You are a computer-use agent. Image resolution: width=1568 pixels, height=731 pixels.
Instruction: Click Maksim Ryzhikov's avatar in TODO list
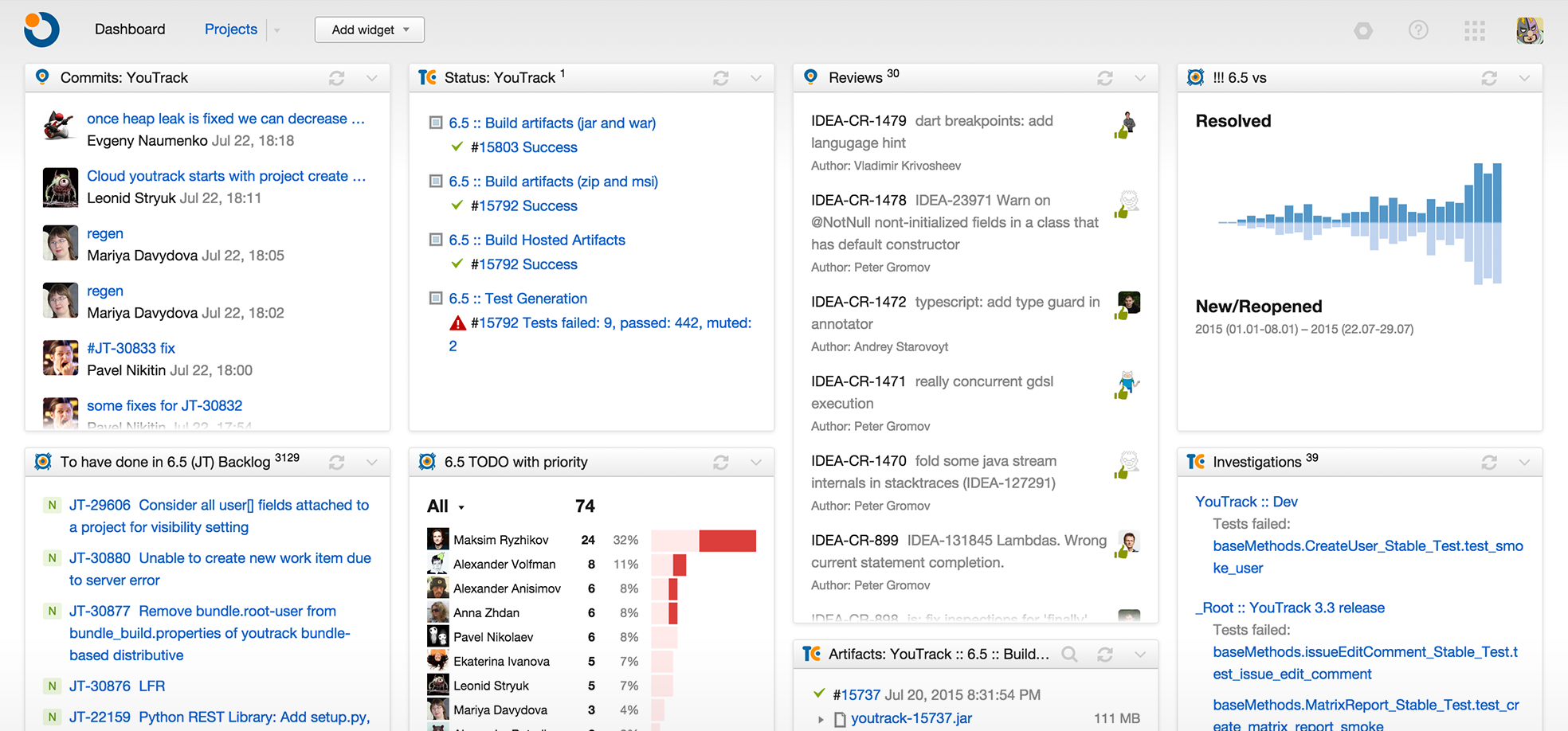[437, 539]
